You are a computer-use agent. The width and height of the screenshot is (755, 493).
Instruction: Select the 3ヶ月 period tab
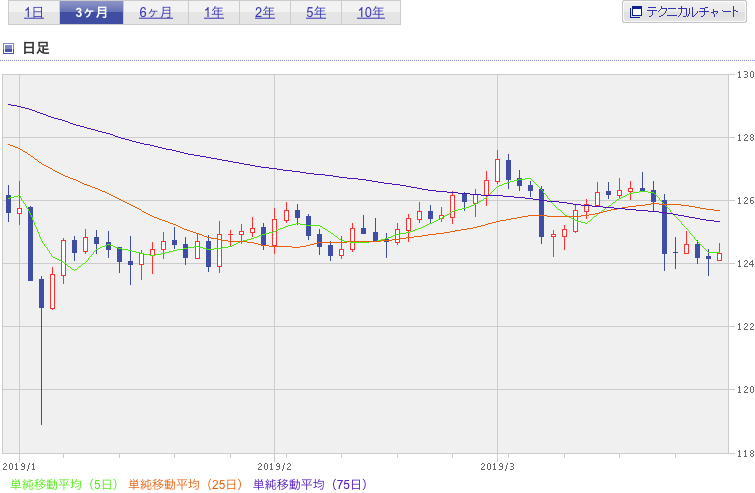tap(91, 13)
